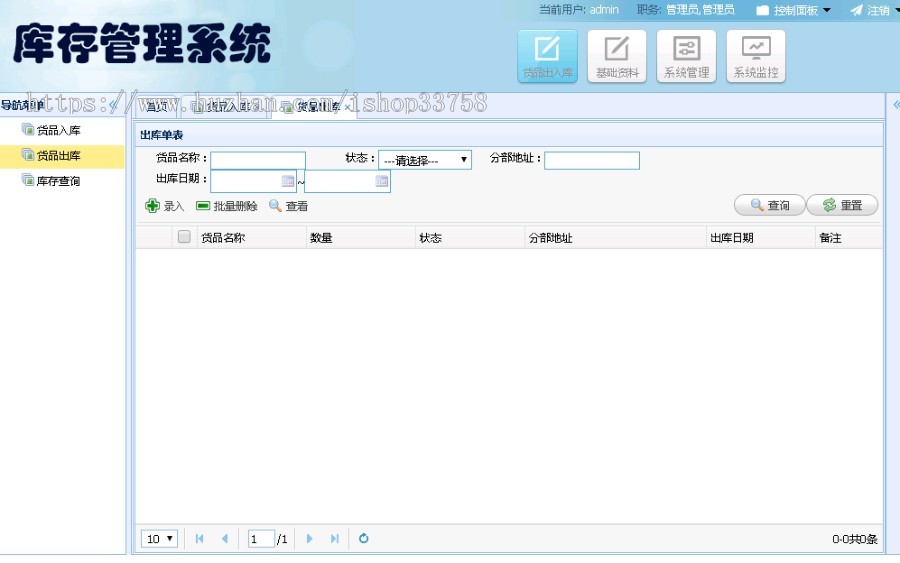The image size is (900, 563).
Task: Focus the 分部地址 input field
Action: (592, 160)
